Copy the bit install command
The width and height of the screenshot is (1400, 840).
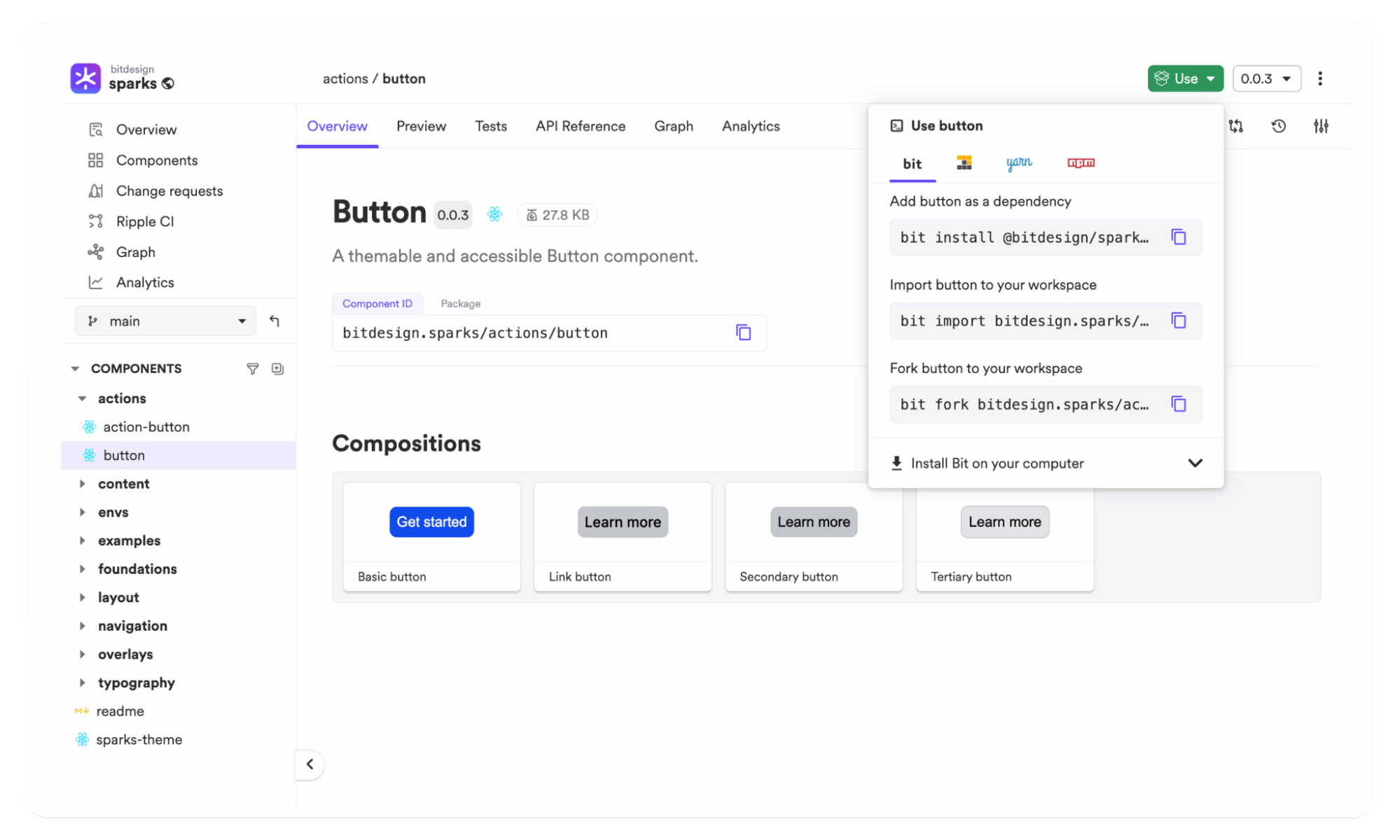(x=1179, y=237)
